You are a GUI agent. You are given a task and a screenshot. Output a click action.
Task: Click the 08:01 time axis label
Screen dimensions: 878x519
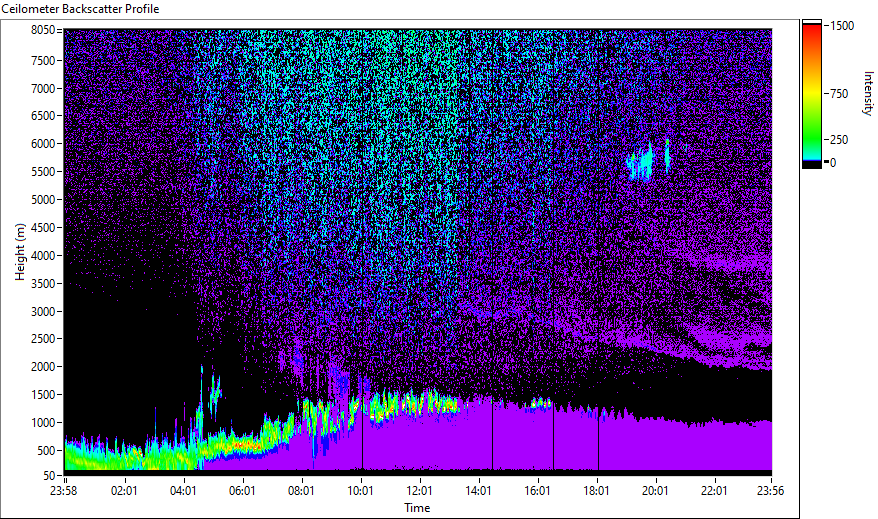(301, 491)
